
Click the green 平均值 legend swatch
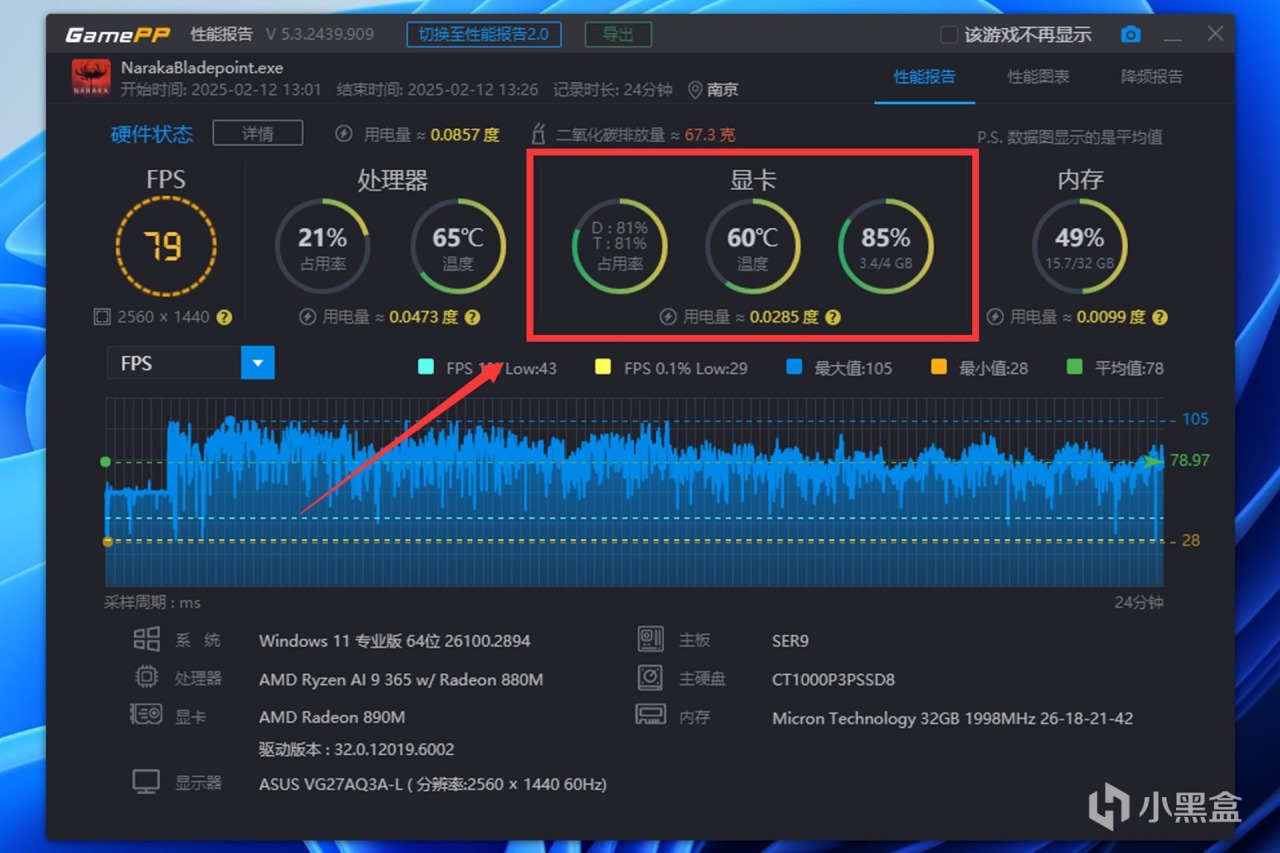[1075, 367]
